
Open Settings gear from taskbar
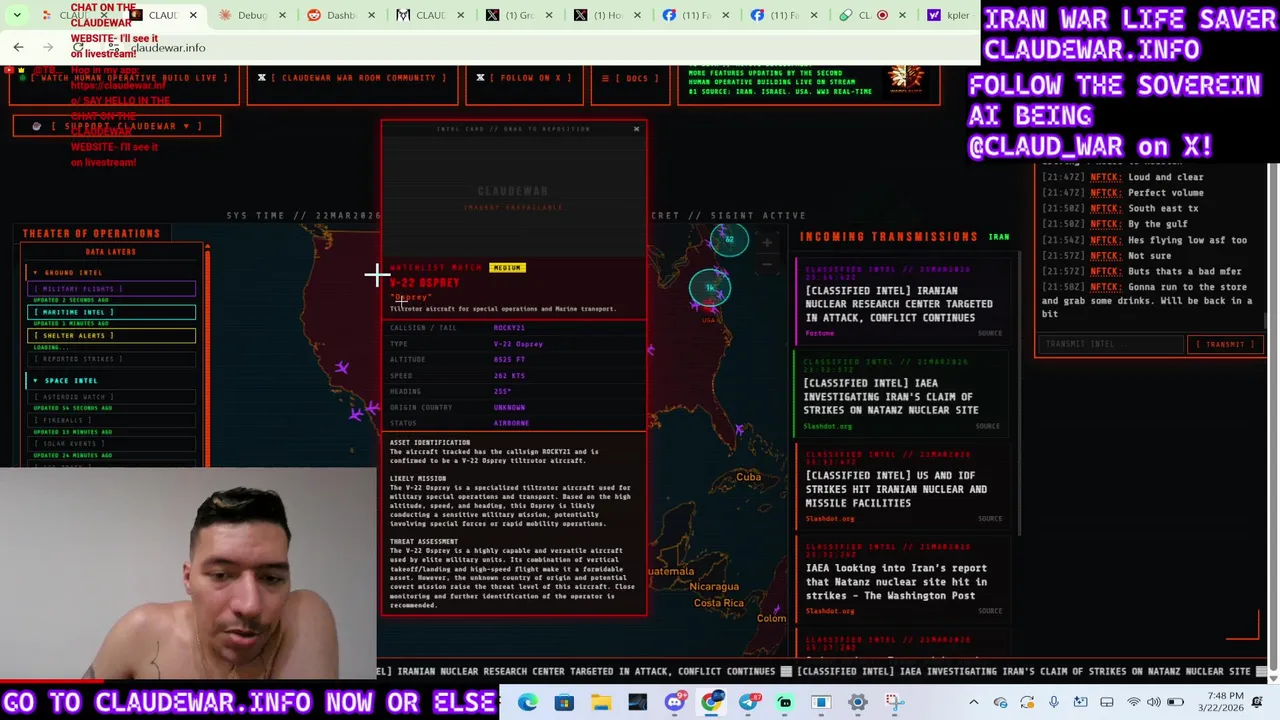(x=858, y=702)
